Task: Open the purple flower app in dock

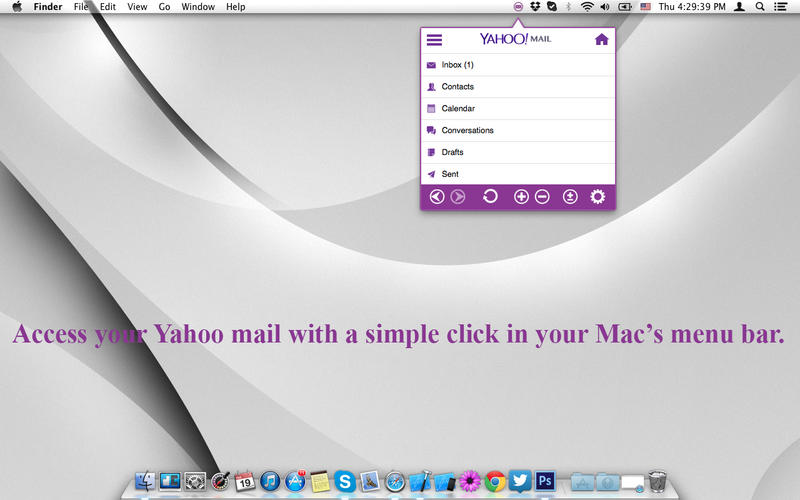Action: click(x=470, y=481)
